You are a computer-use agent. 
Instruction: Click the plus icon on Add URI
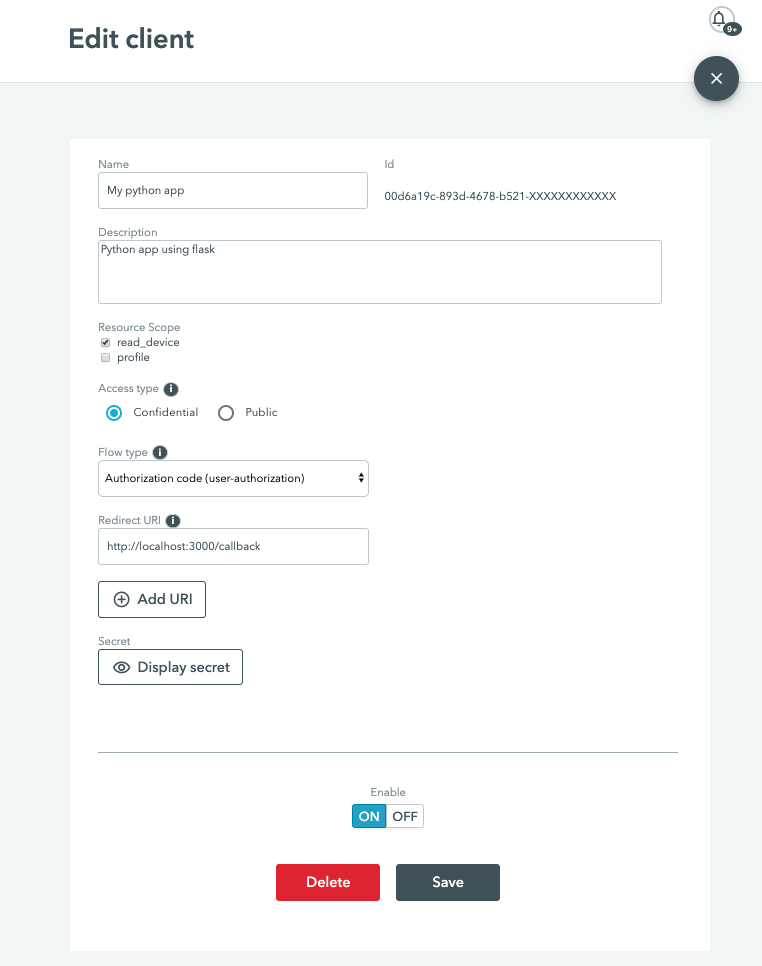(122, 599)
